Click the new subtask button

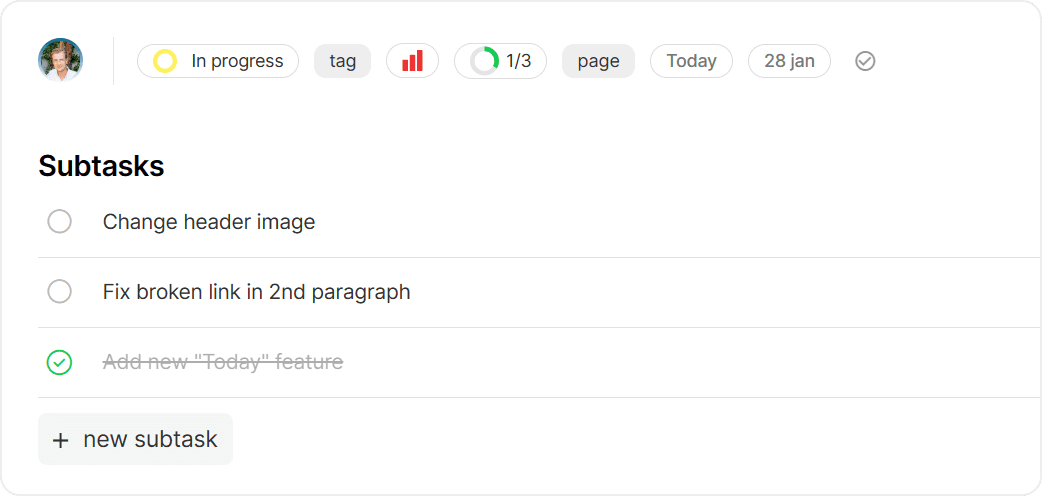(x=136, y=439)
